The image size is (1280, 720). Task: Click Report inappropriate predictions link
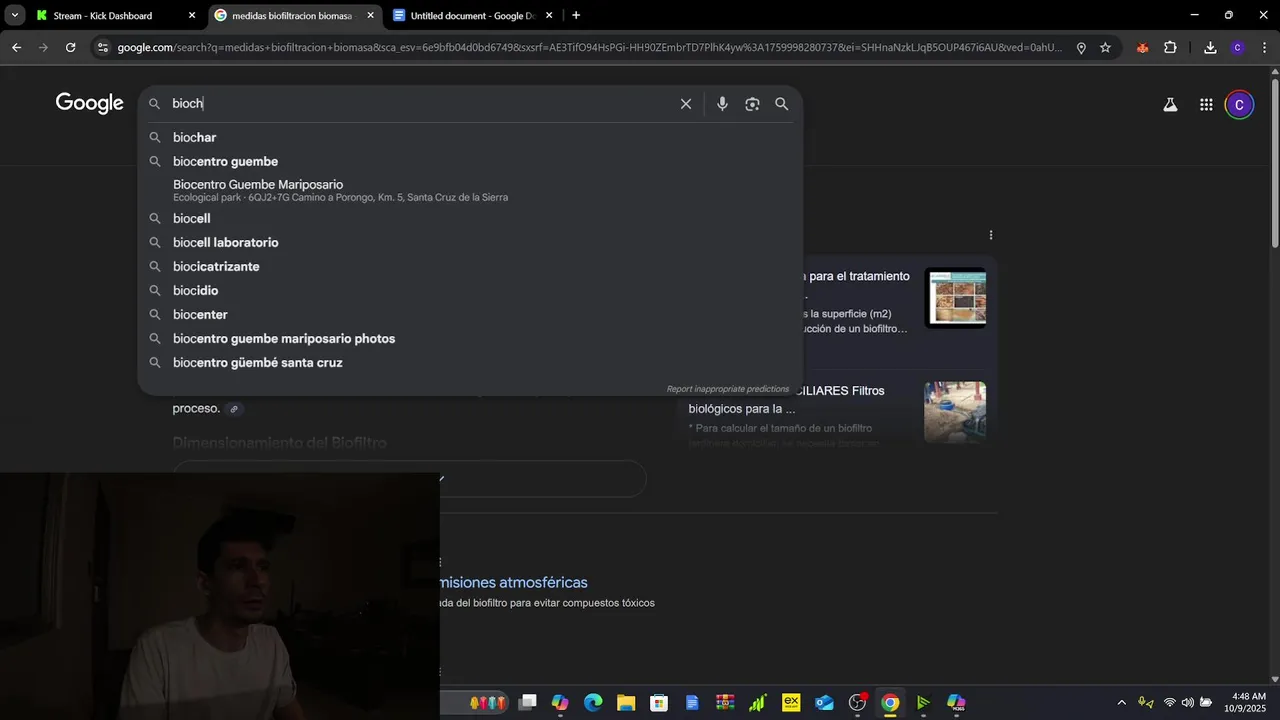click(727, 389)
